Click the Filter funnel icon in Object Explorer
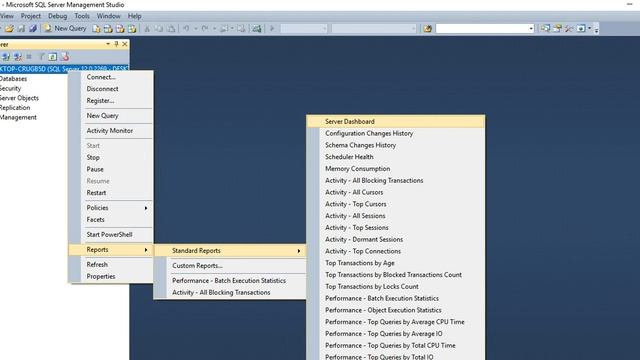Image resolution: width=640 pixels, height=360 pixels. [41, 57]
